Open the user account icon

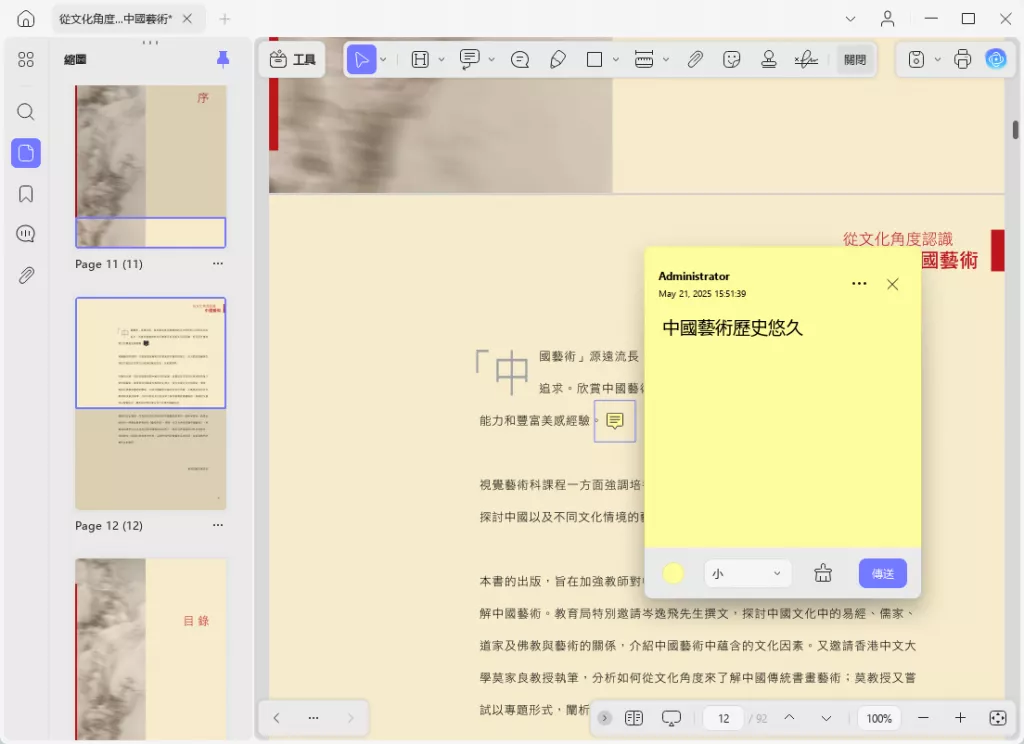tap(887, 19)
